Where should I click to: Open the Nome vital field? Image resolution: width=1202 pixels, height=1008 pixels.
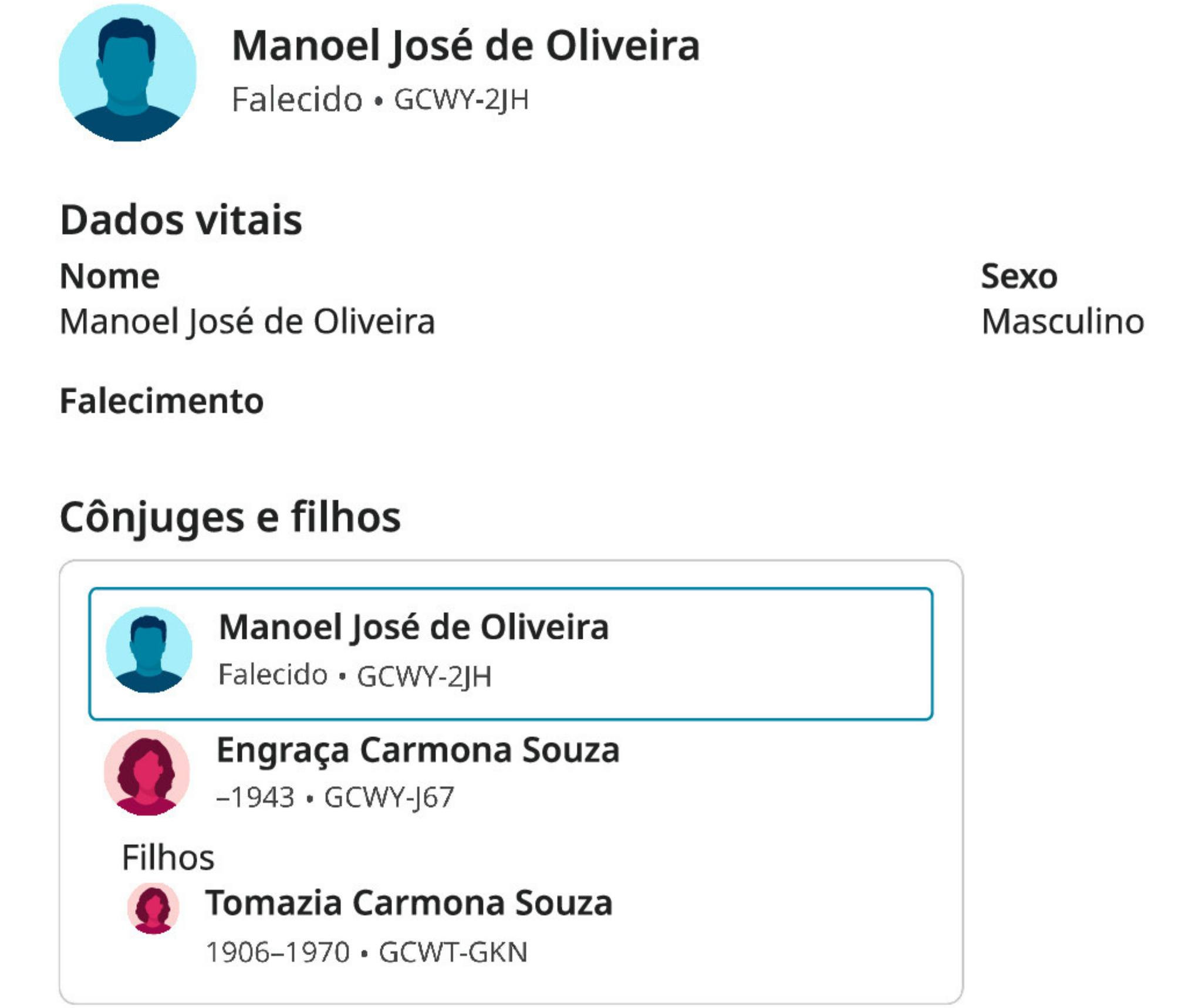[110, 276]
